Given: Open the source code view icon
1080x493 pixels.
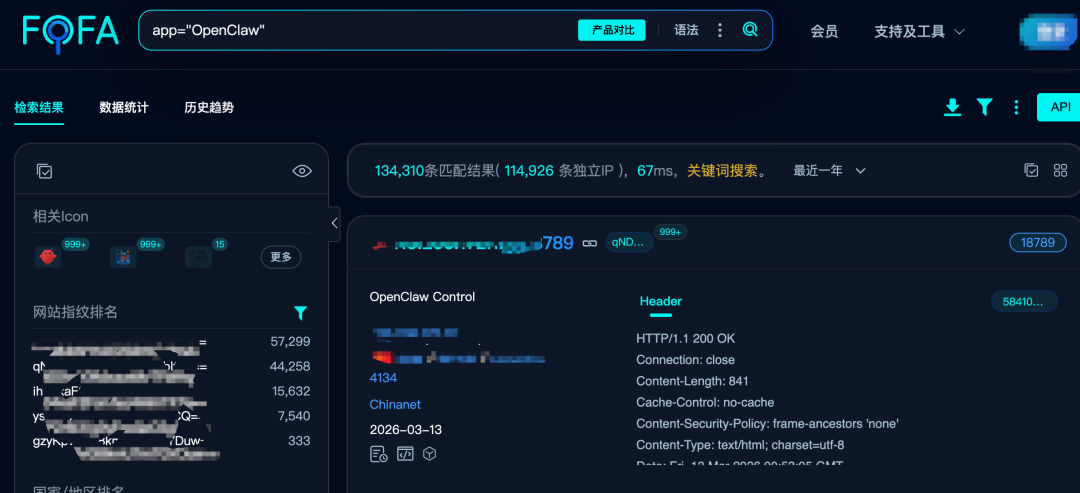Looking at the screenshot, I should point(405,454).
